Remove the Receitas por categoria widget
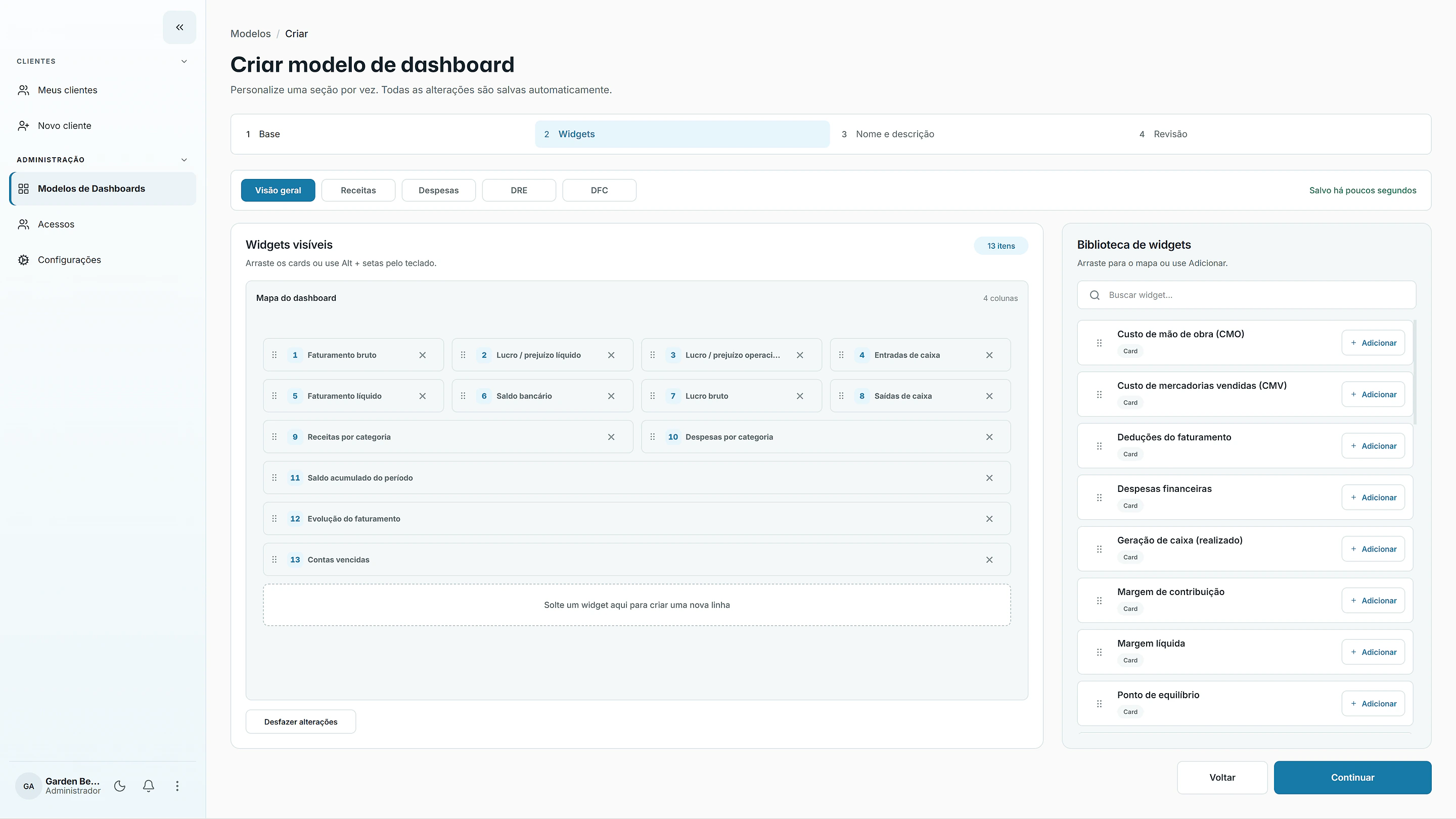Viewport: 1456px width, 819px height. tap(611, 437)
